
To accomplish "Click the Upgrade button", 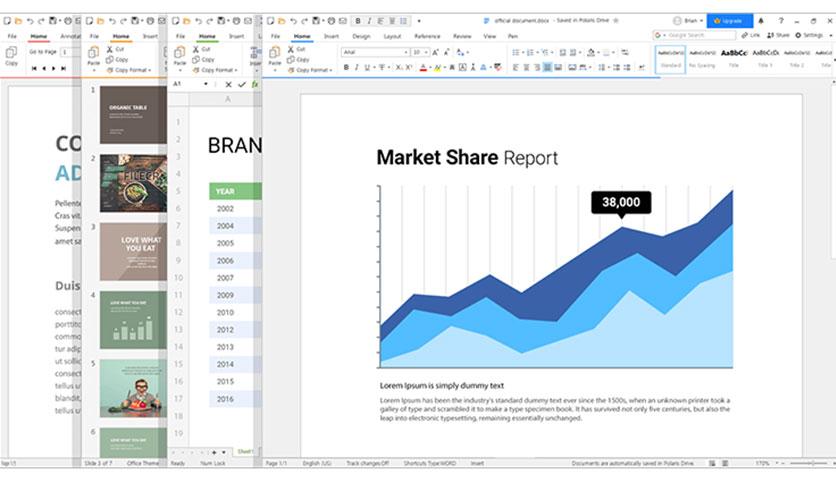I will point(729,21).
